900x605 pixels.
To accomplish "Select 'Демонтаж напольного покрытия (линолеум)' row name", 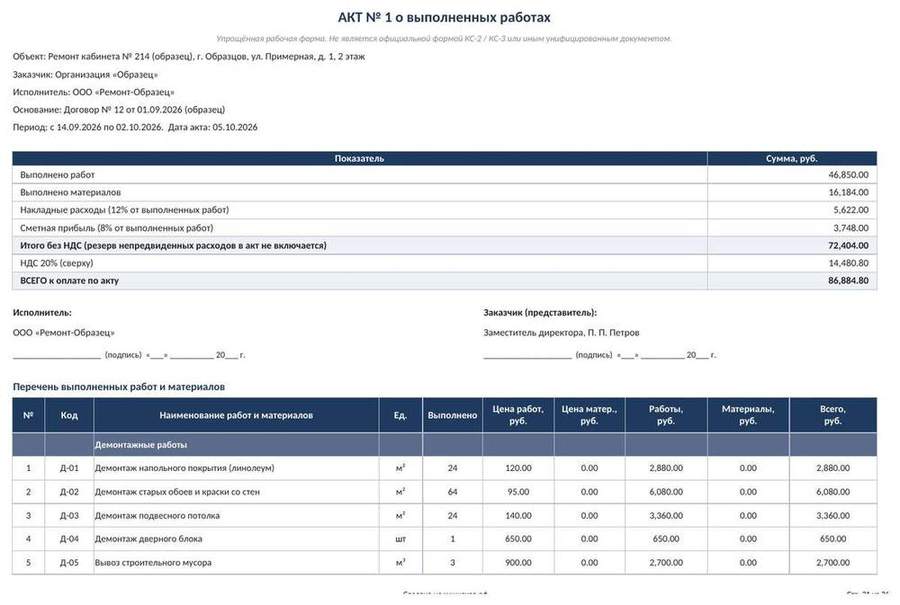I will tap(184, 468).
